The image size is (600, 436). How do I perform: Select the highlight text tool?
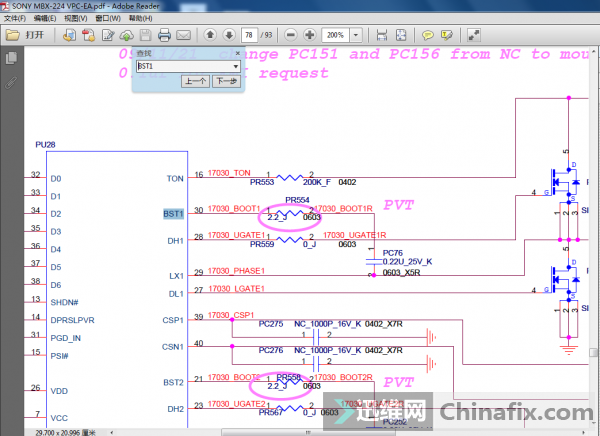[x=447, y=35]
